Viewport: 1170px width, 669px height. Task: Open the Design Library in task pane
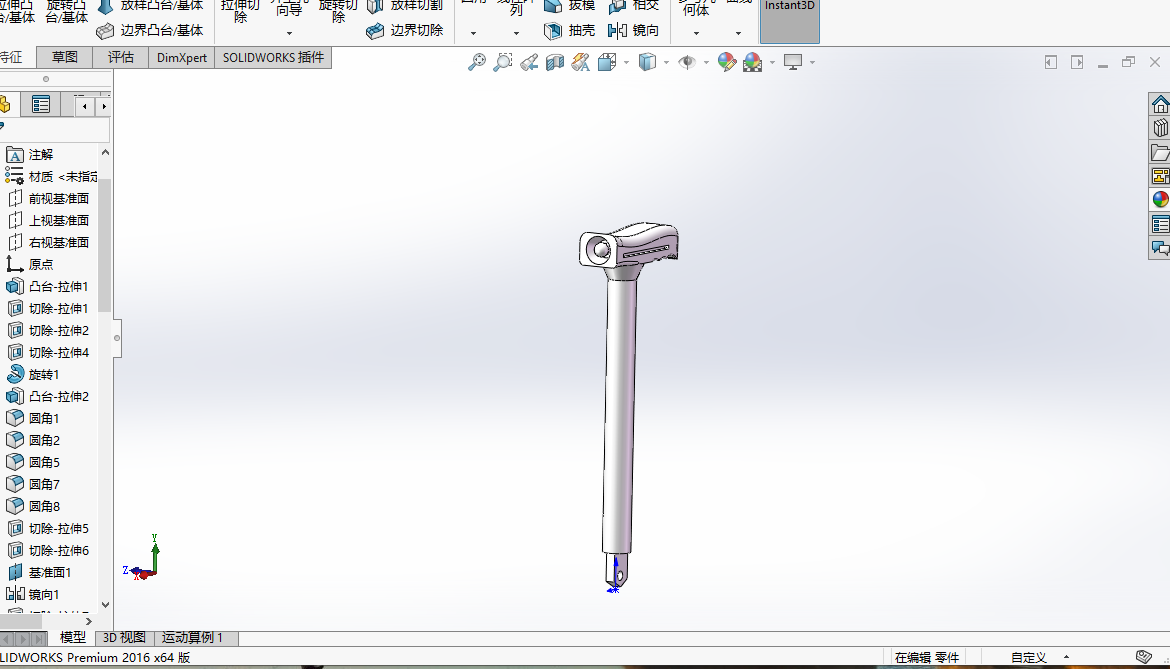coord(1160,127)
